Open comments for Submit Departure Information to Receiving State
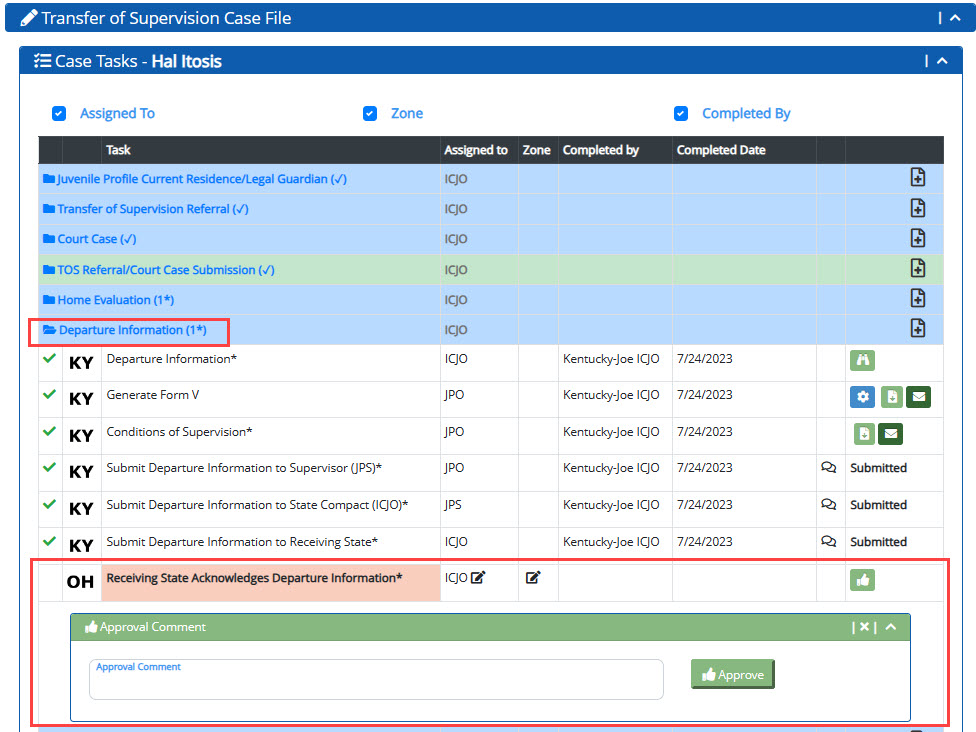This screenshot has width=976, height=732. [x=828, y=541]
